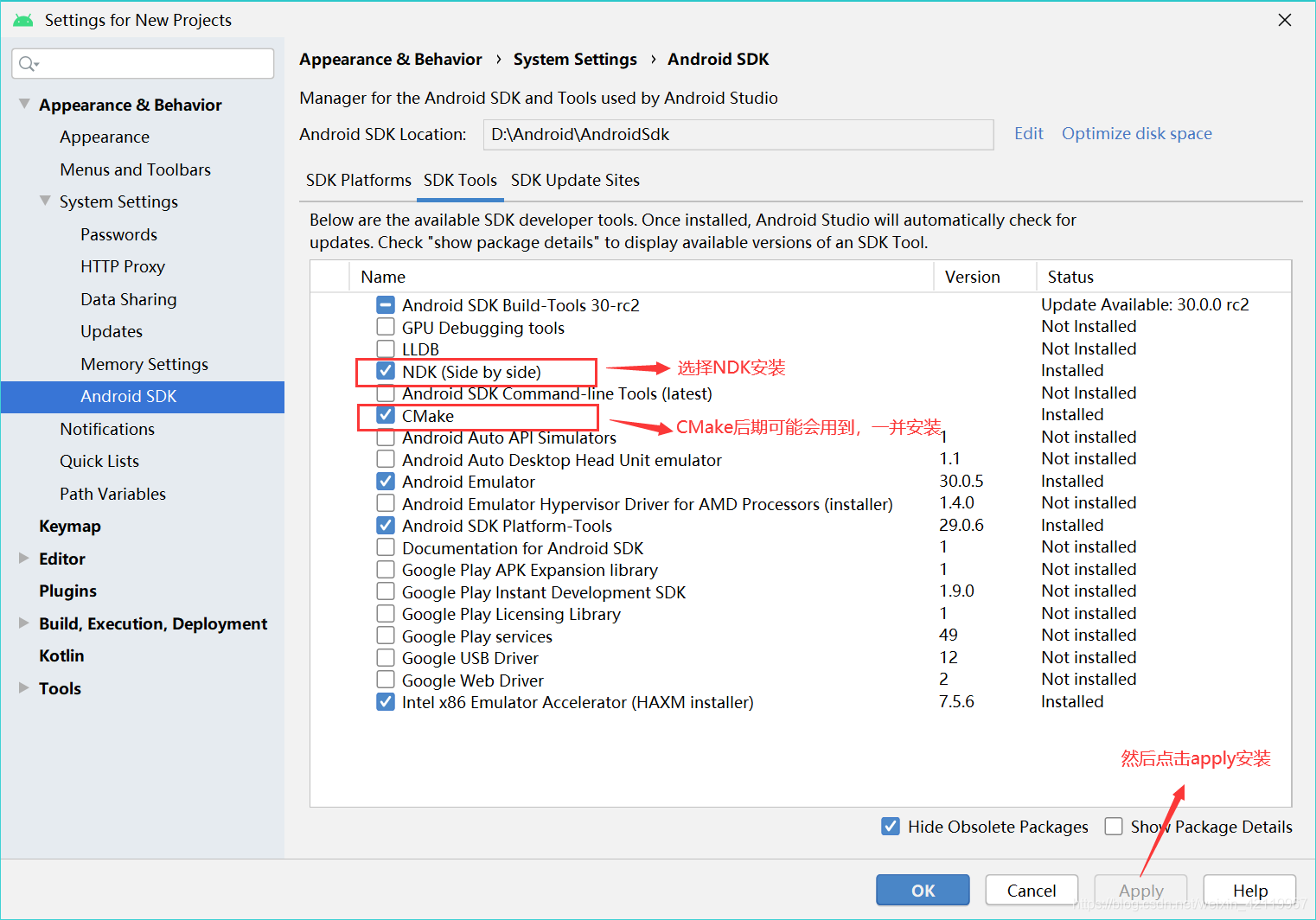Uncheck Intel x86 Emulator Accelerator checkbox
Viewport: 1316px width, 920px height.
386,702
